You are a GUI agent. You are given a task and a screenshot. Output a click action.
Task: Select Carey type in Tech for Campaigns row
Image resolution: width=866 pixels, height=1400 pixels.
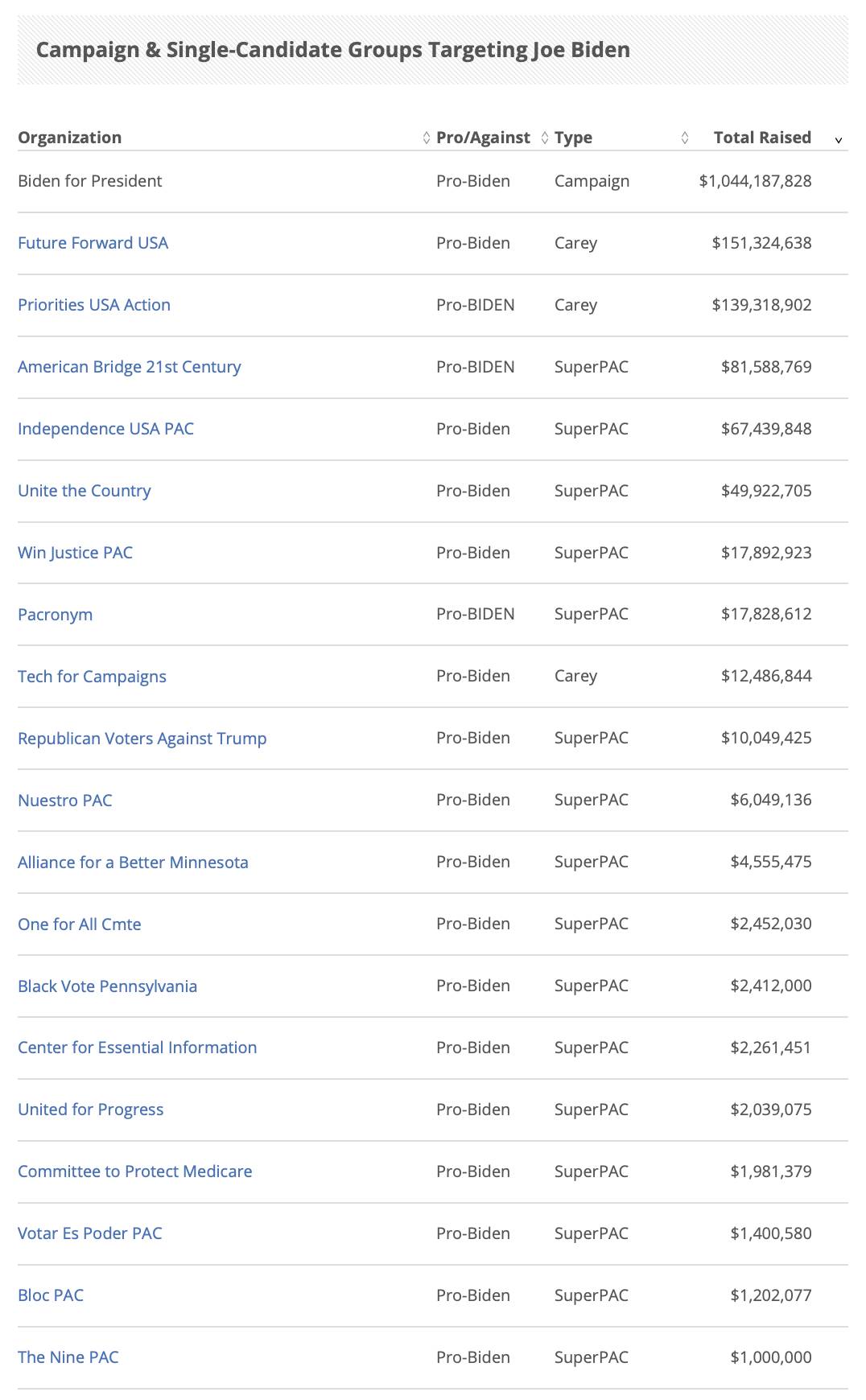click(x=576, y=677)
